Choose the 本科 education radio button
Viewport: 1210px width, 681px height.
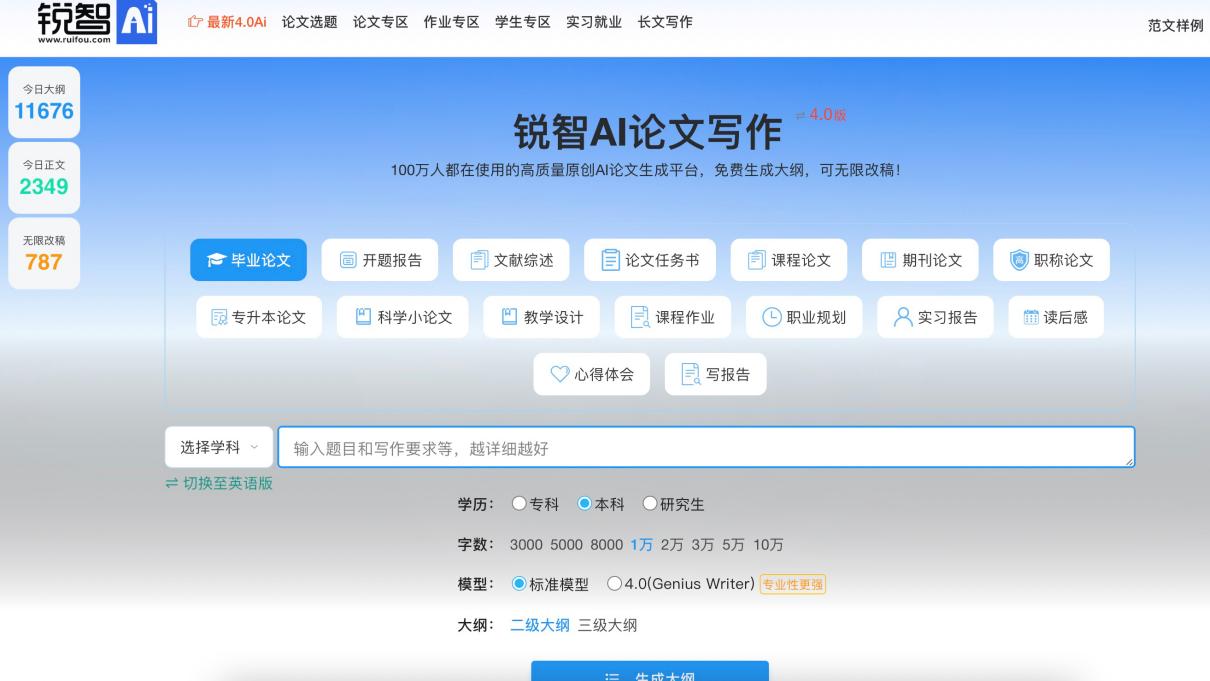(585, 504)
